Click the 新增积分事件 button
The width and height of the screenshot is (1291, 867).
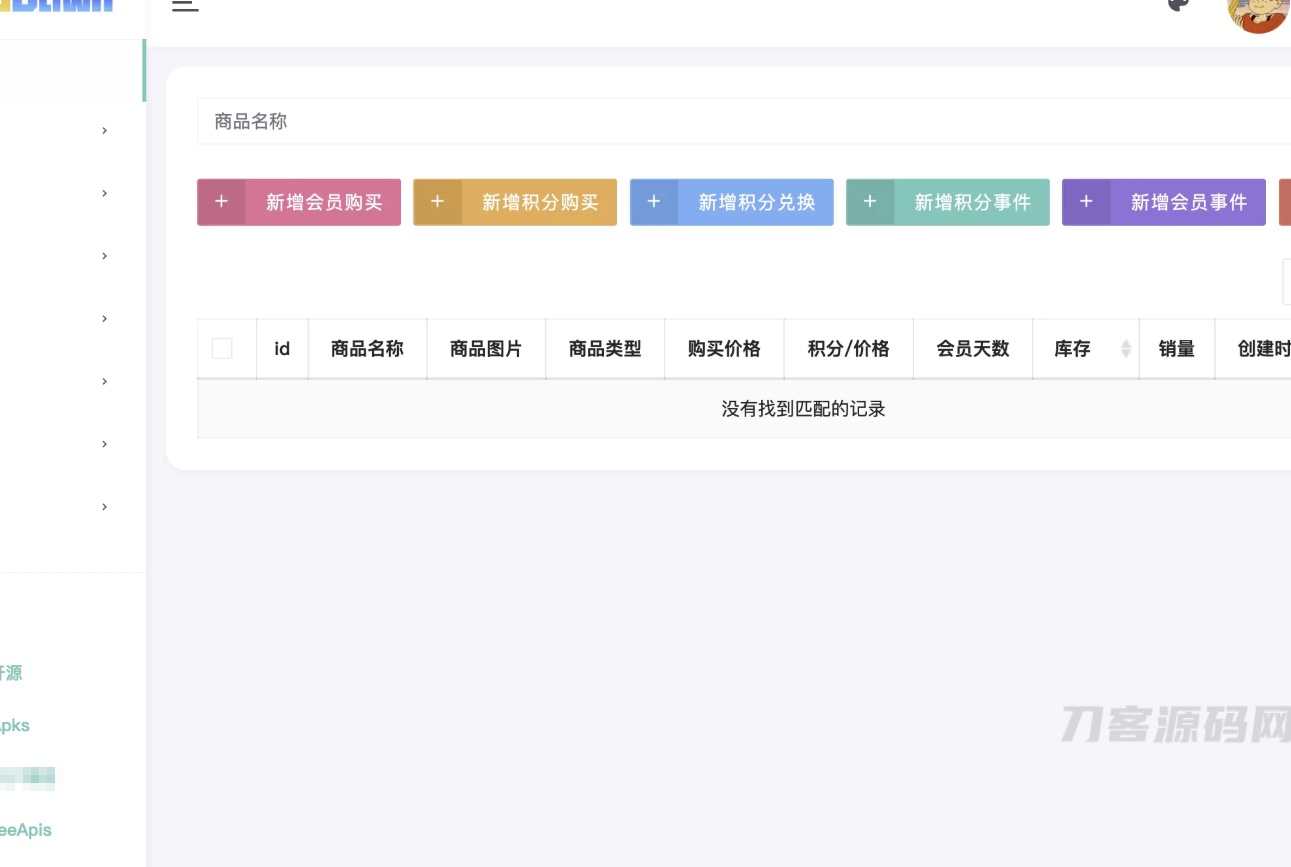[x=948, y=202]
